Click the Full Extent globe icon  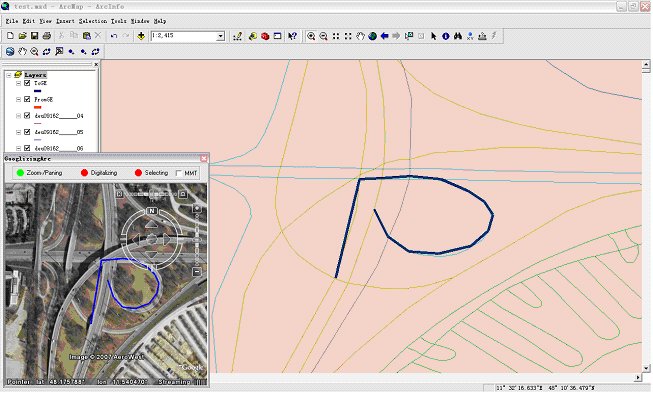click(372, 36)
